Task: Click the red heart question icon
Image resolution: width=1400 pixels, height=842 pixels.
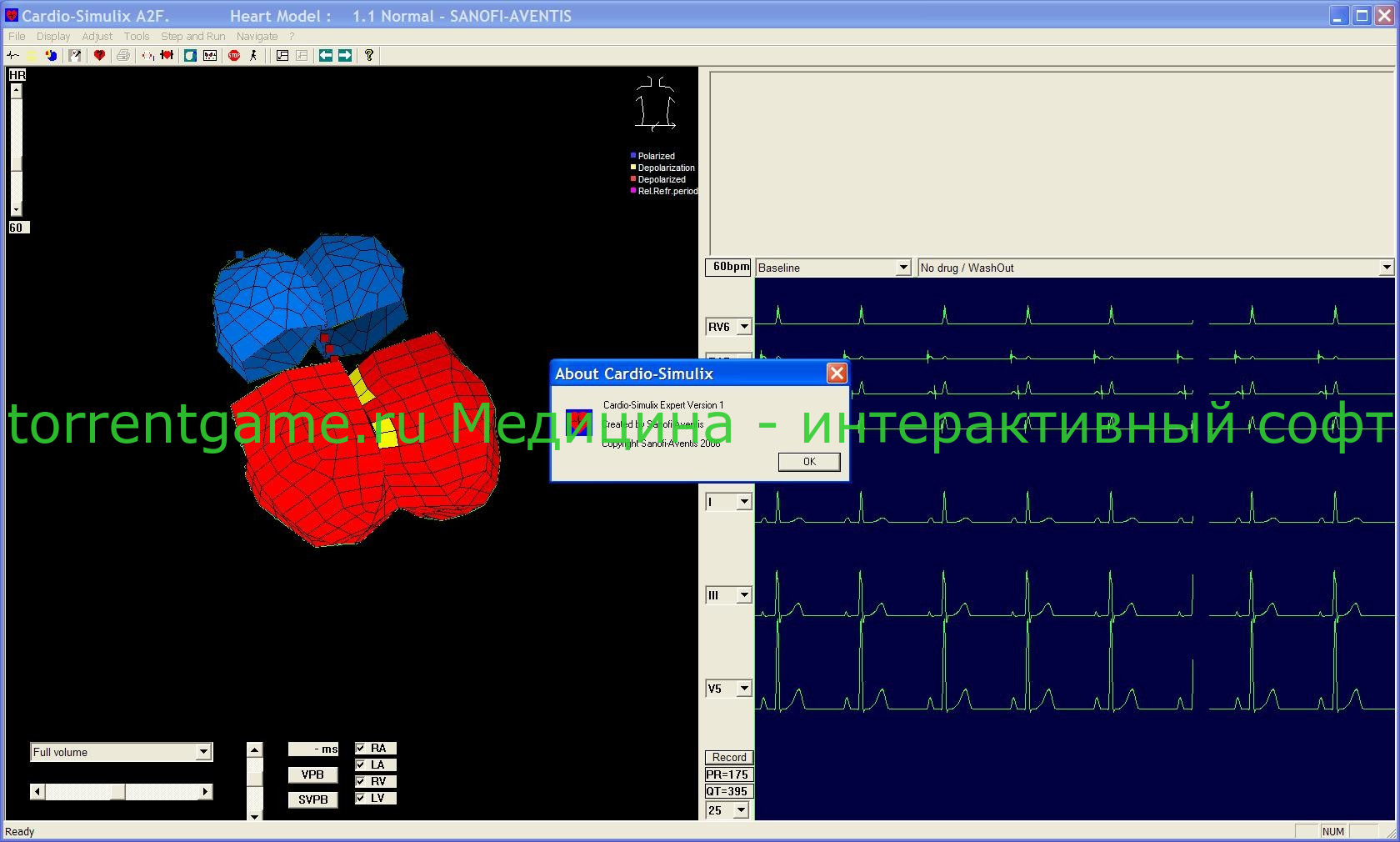Action: 99,56
